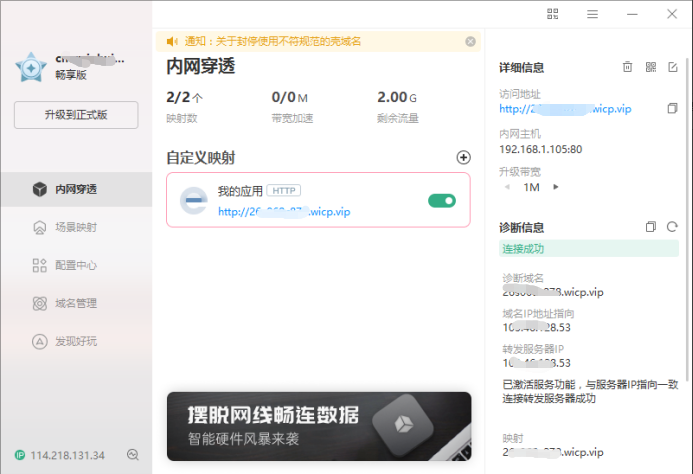The image size is (693, 474).
Task: Click the star user avatar
Action: pyautogui.click(x=31, y=67)
